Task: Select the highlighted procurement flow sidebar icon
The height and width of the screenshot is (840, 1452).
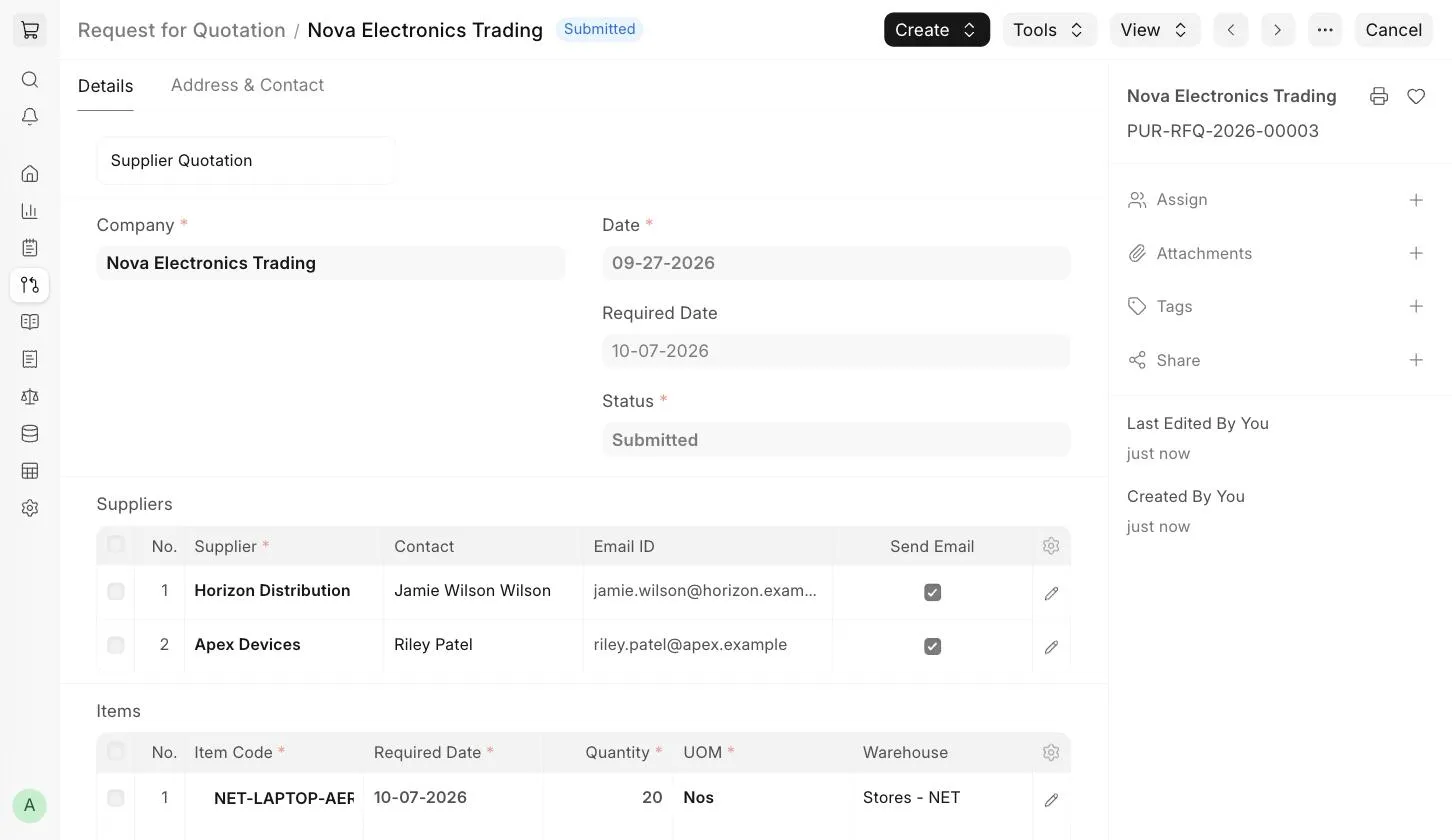Action: click(x=30, y=285)
